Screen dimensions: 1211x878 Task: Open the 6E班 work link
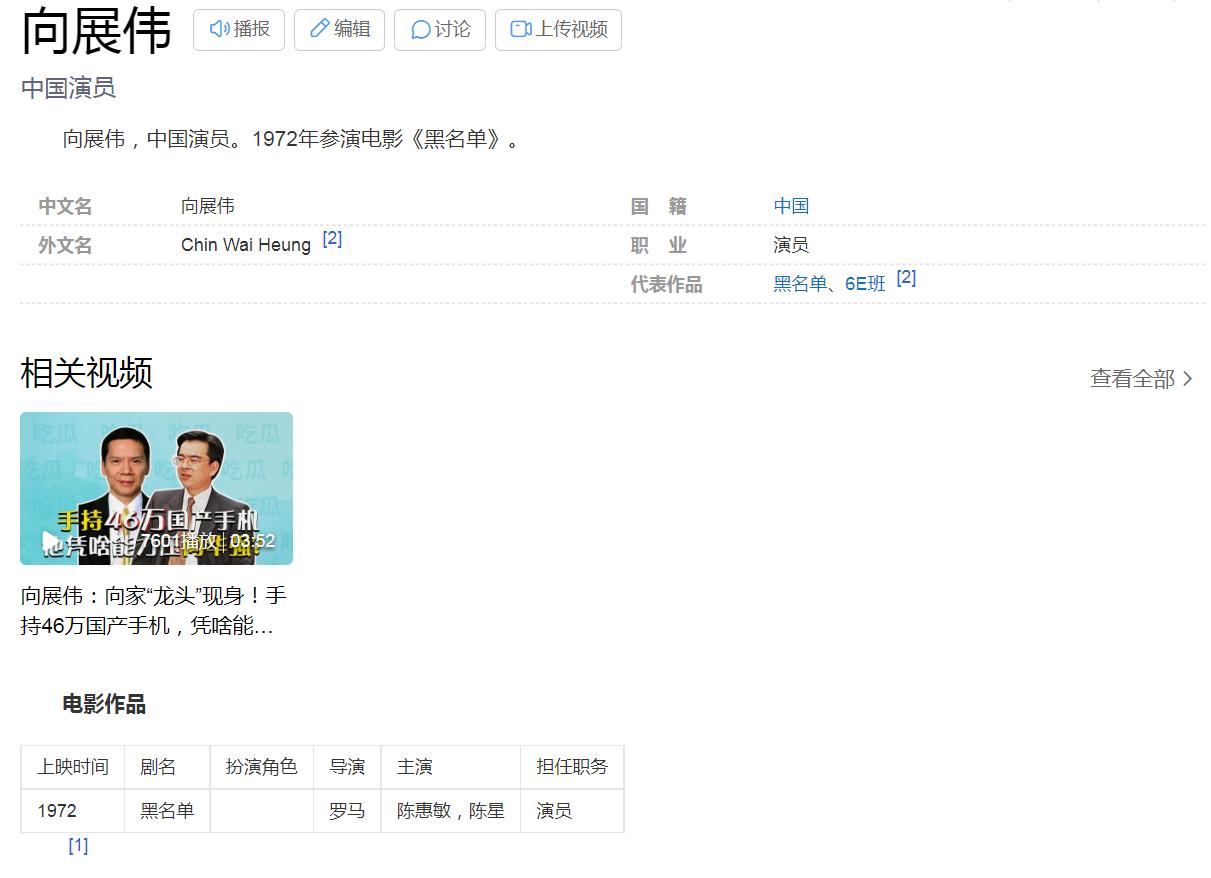[862, 284]
